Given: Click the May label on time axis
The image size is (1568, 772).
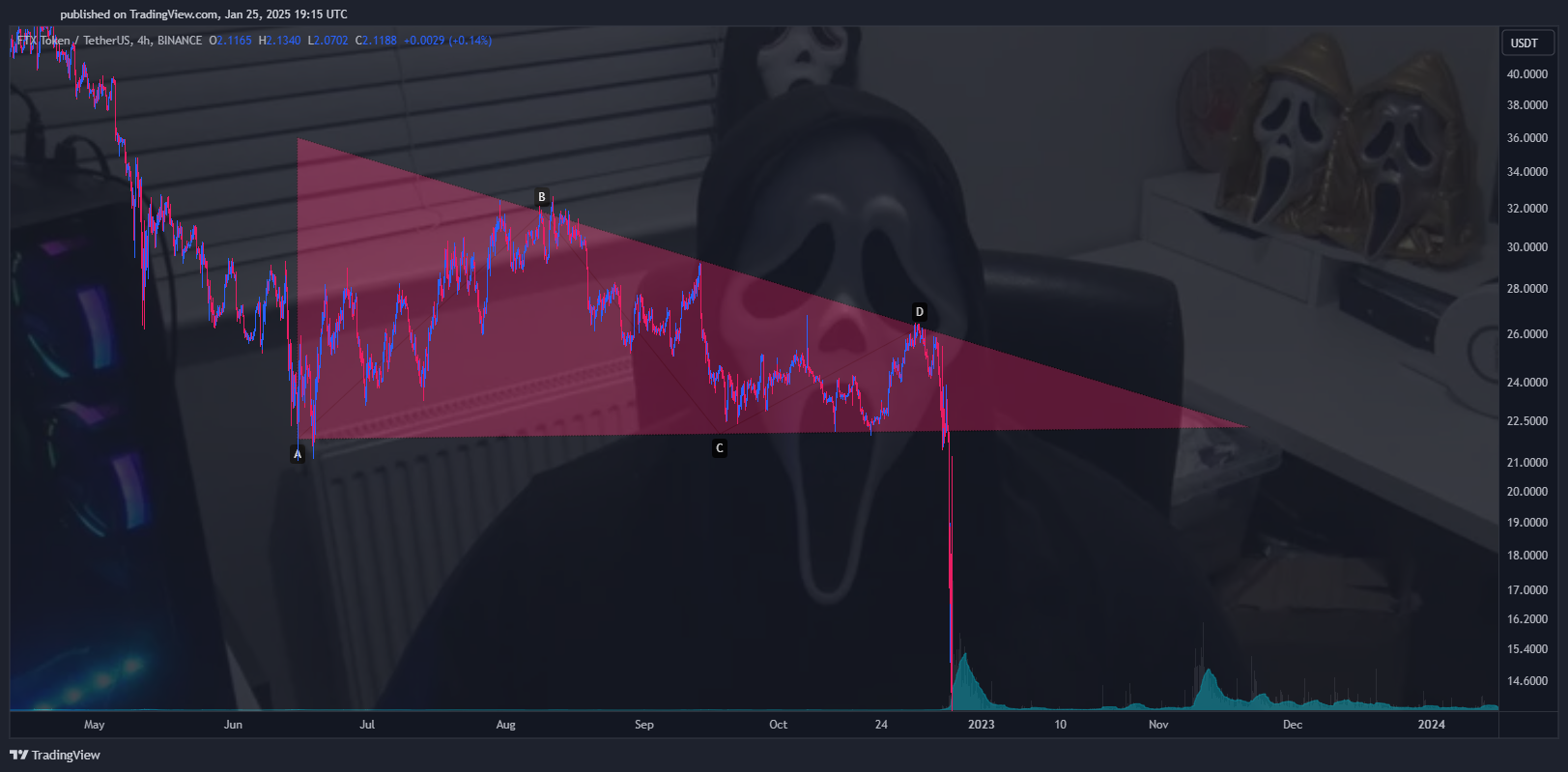Looking at the screenshot, I should (x=95, y=725).
